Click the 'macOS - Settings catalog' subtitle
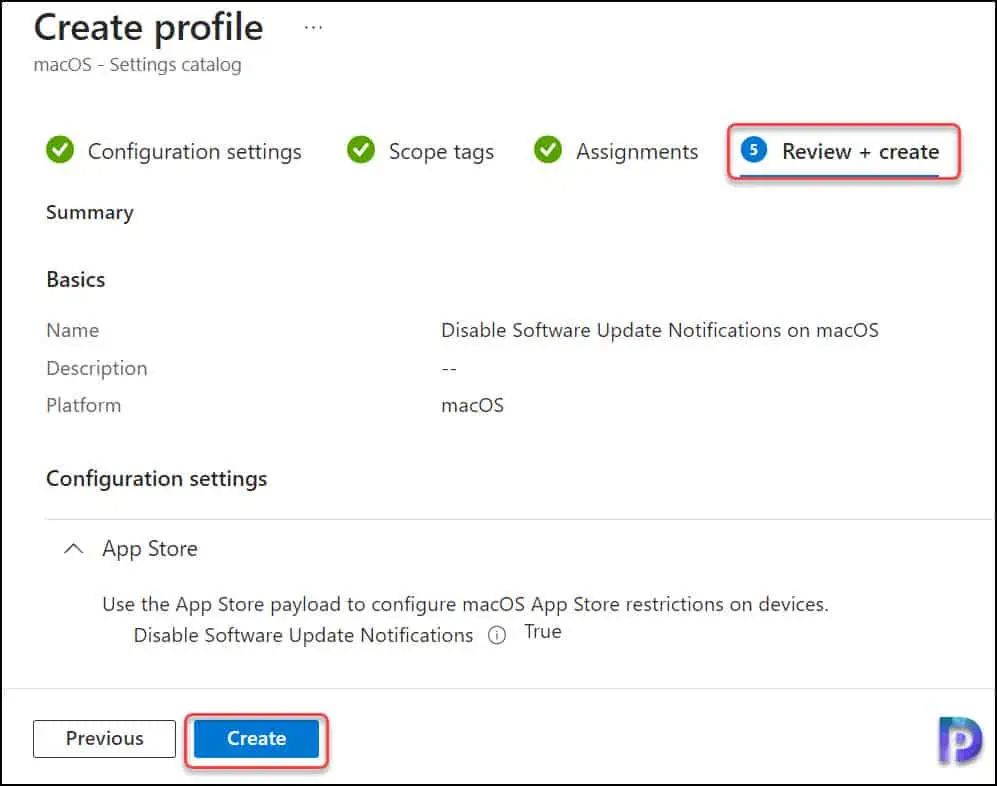 pyautogui.click(x=137, y=65)
